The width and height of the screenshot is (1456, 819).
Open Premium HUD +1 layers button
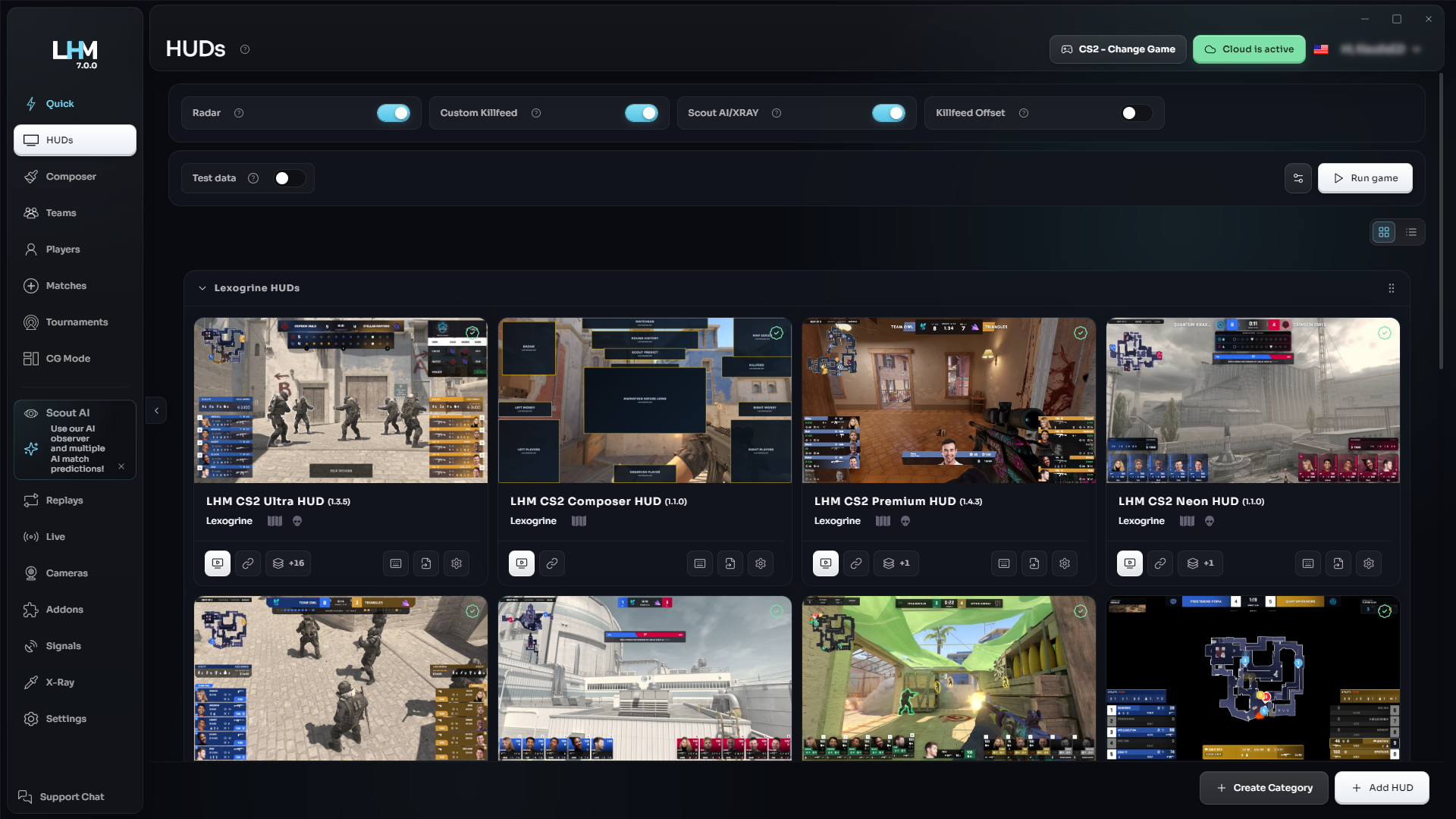896,563
